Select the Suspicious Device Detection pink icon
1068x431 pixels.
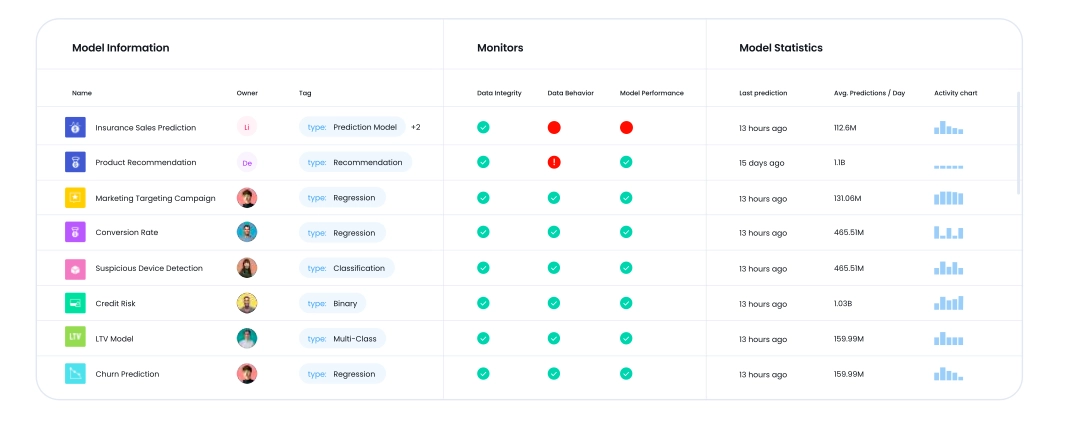tap(75, 268)
